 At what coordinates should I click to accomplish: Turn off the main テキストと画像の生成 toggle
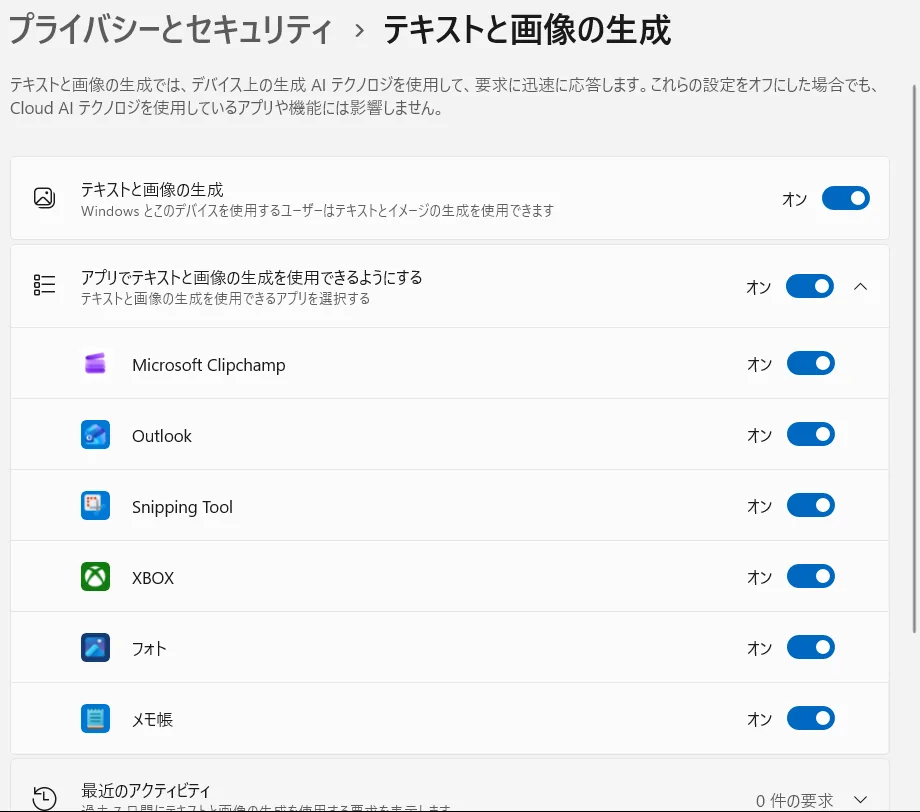845,198
